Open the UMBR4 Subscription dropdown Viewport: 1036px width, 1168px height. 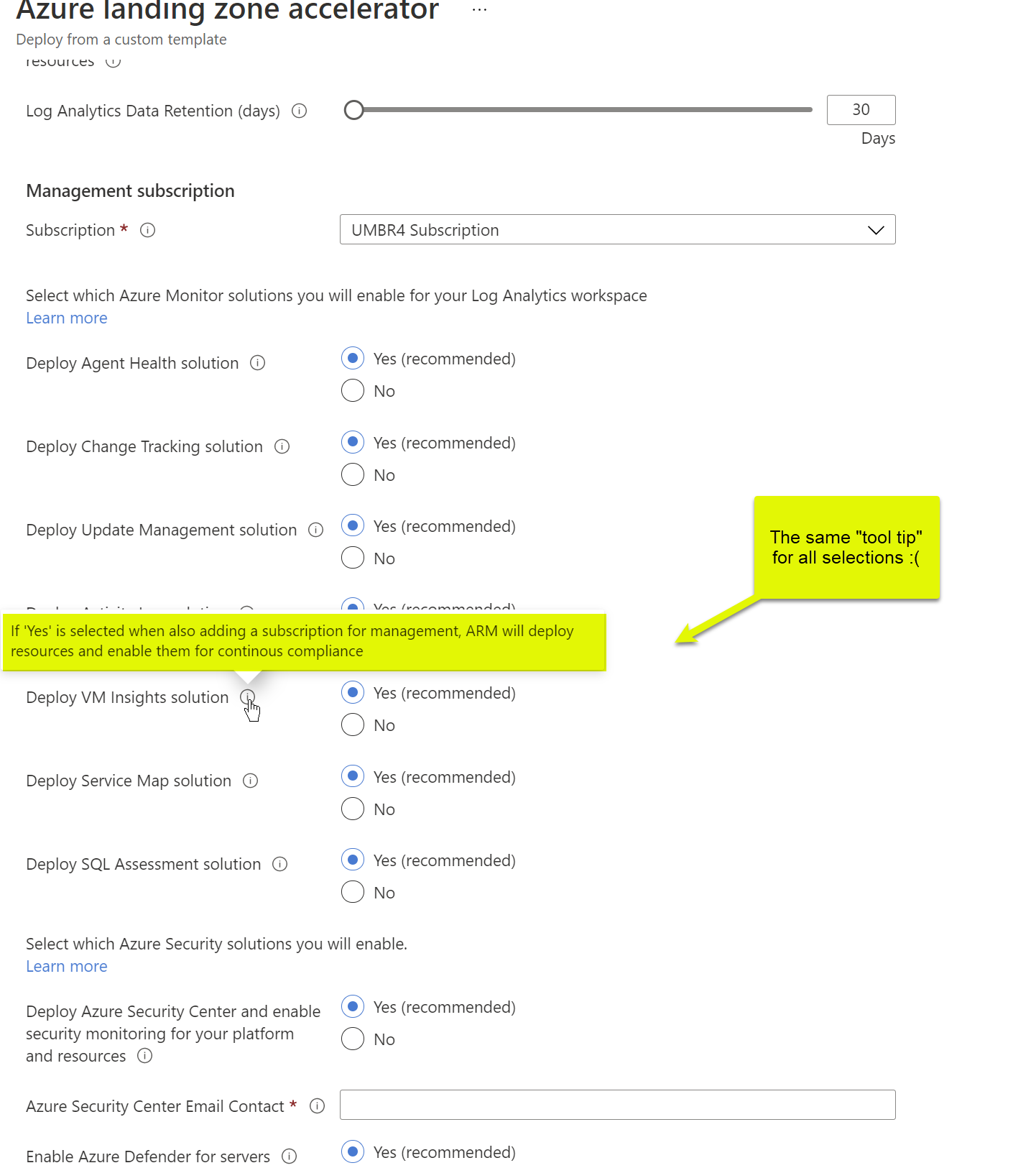pyautogui.click(x=617, y=230)
